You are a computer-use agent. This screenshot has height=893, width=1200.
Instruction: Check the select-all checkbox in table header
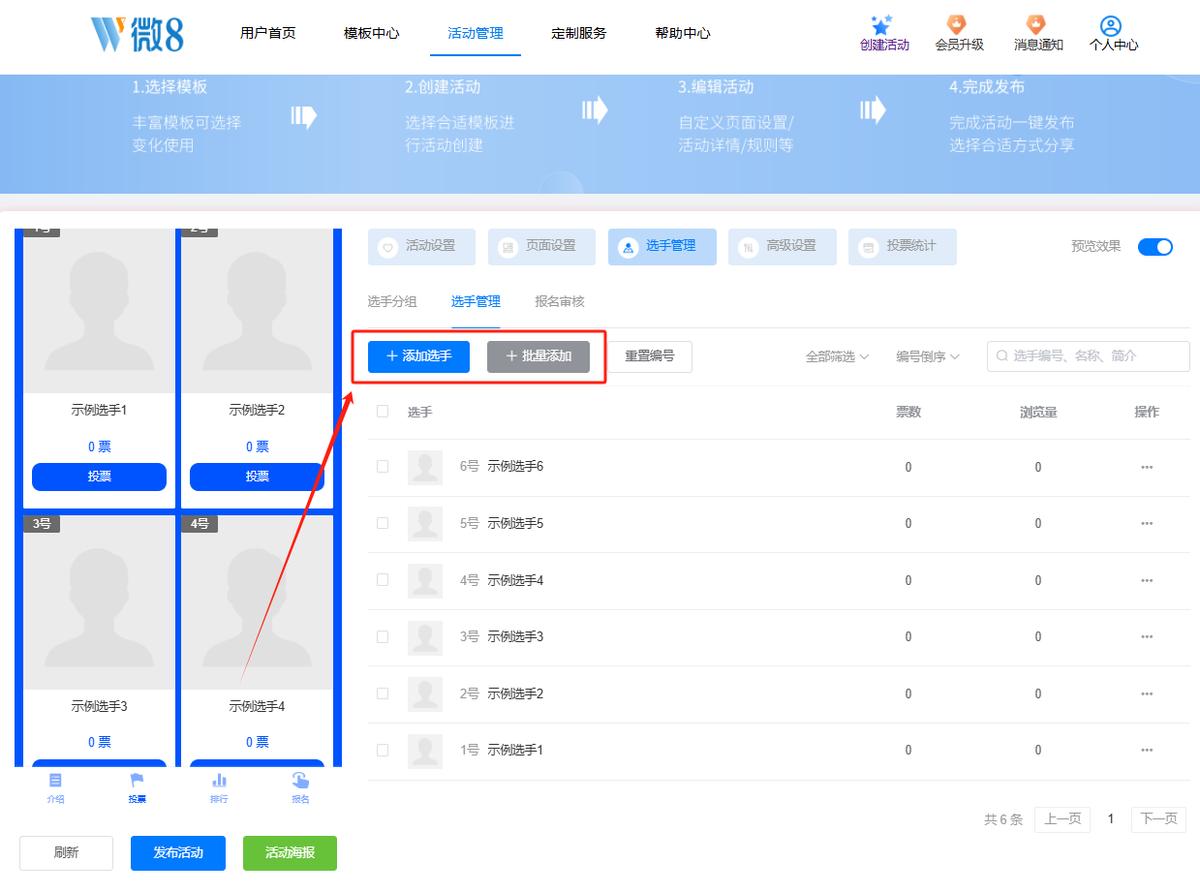pos(383,411)
